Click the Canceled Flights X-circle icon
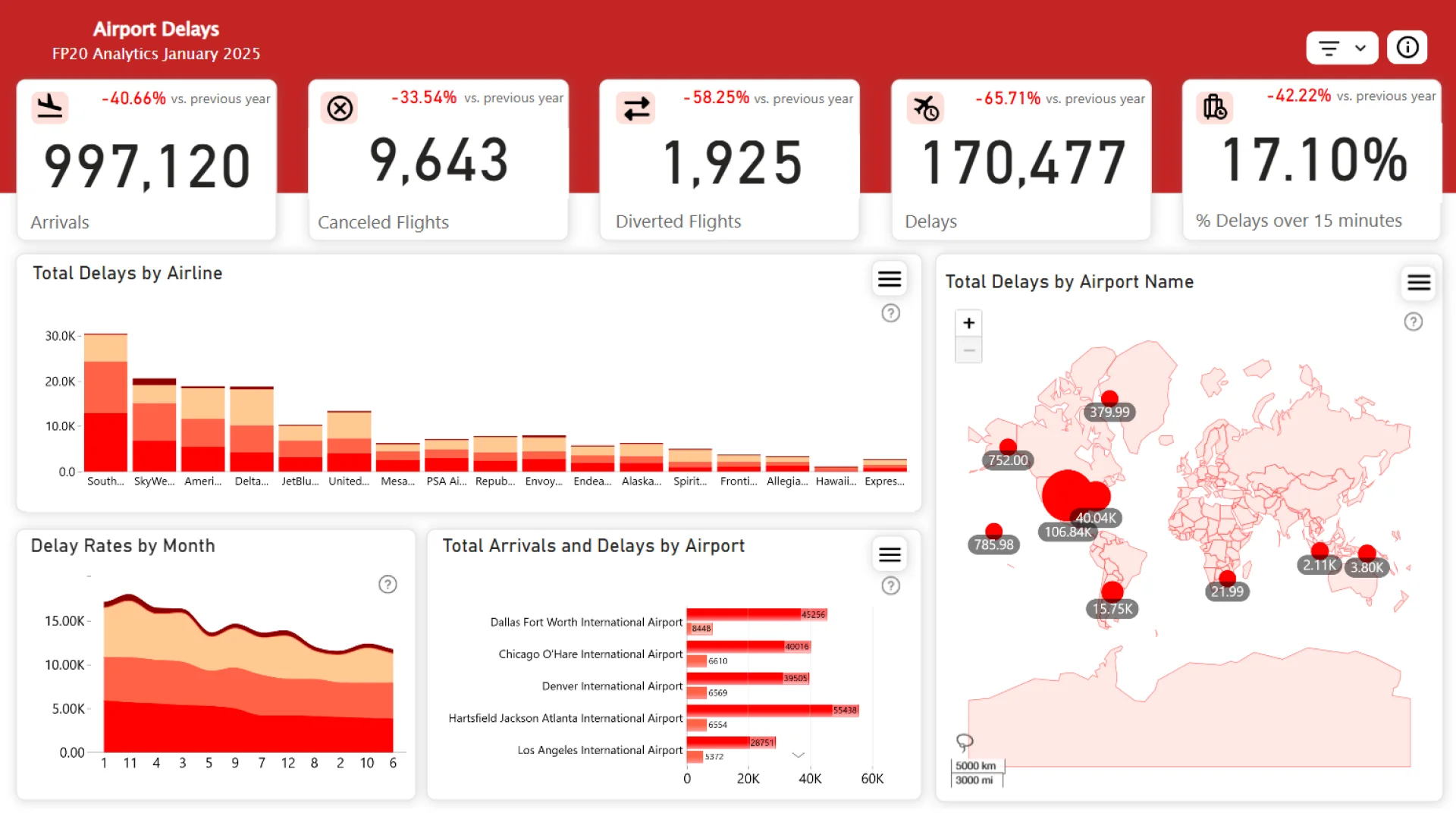The image size is (1456, 819). 340,108
